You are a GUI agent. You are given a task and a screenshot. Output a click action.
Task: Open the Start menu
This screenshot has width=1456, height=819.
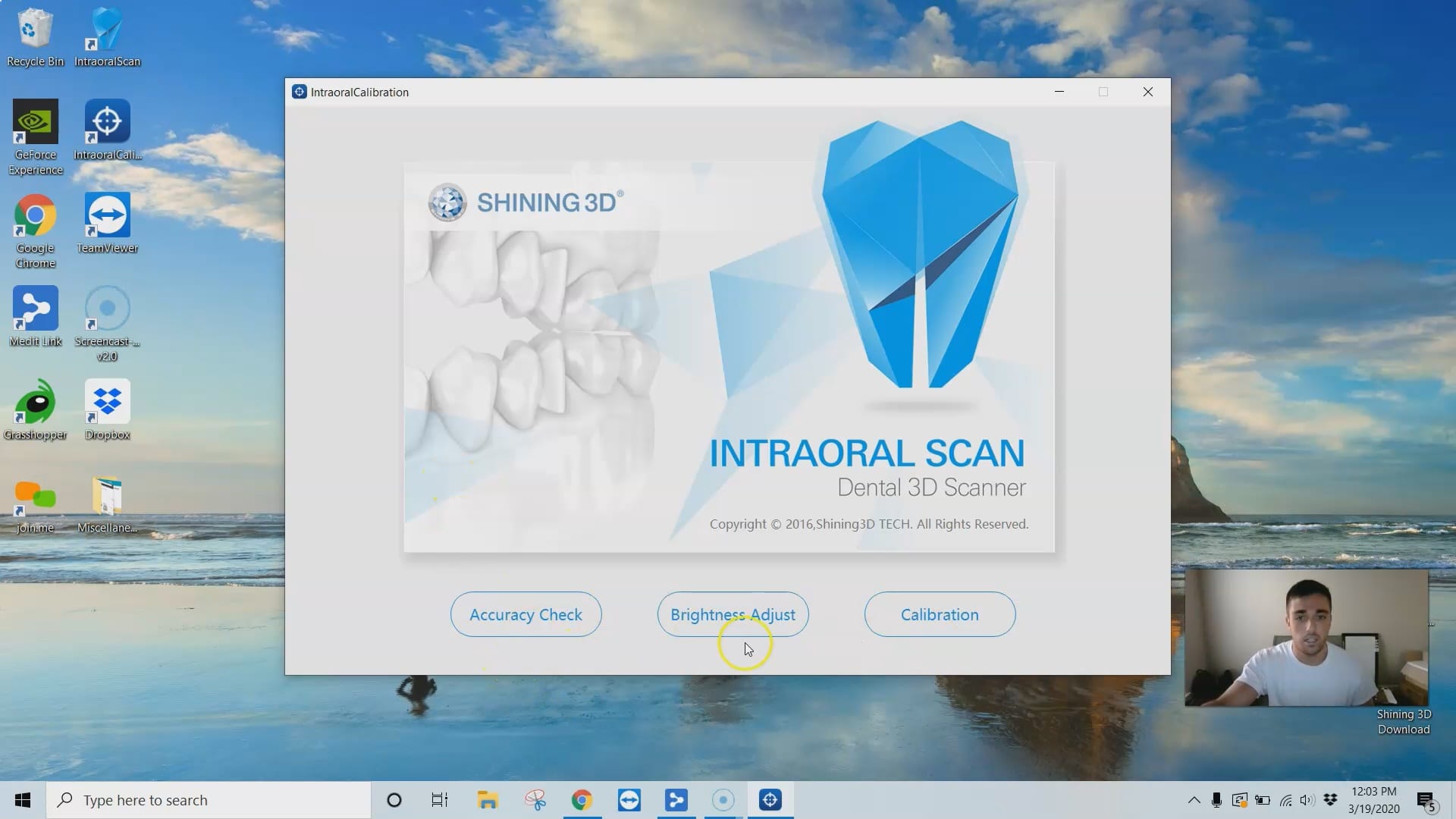(x=22, y=799)
